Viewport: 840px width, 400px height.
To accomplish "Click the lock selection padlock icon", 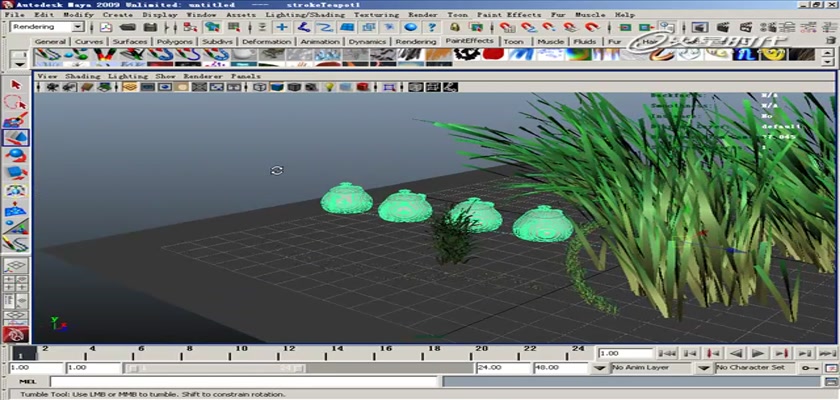I will pos(455,27).
